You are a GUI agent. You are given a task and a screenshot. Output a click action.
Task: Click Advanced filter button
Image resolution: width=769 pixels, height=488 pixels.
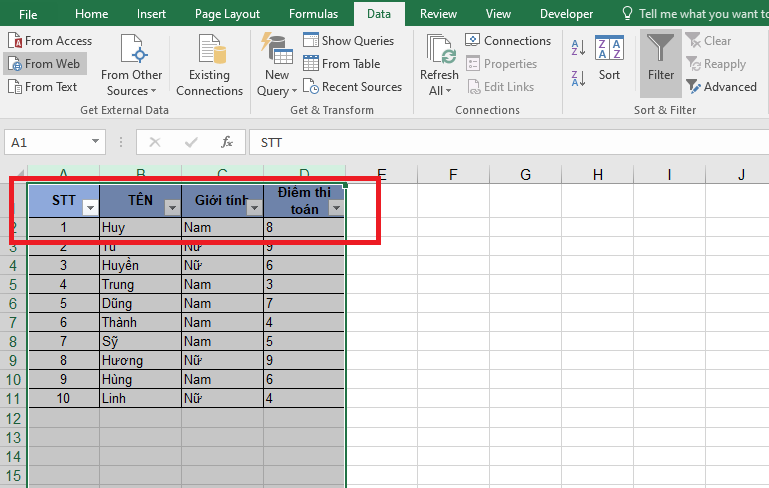pos(721,87)
